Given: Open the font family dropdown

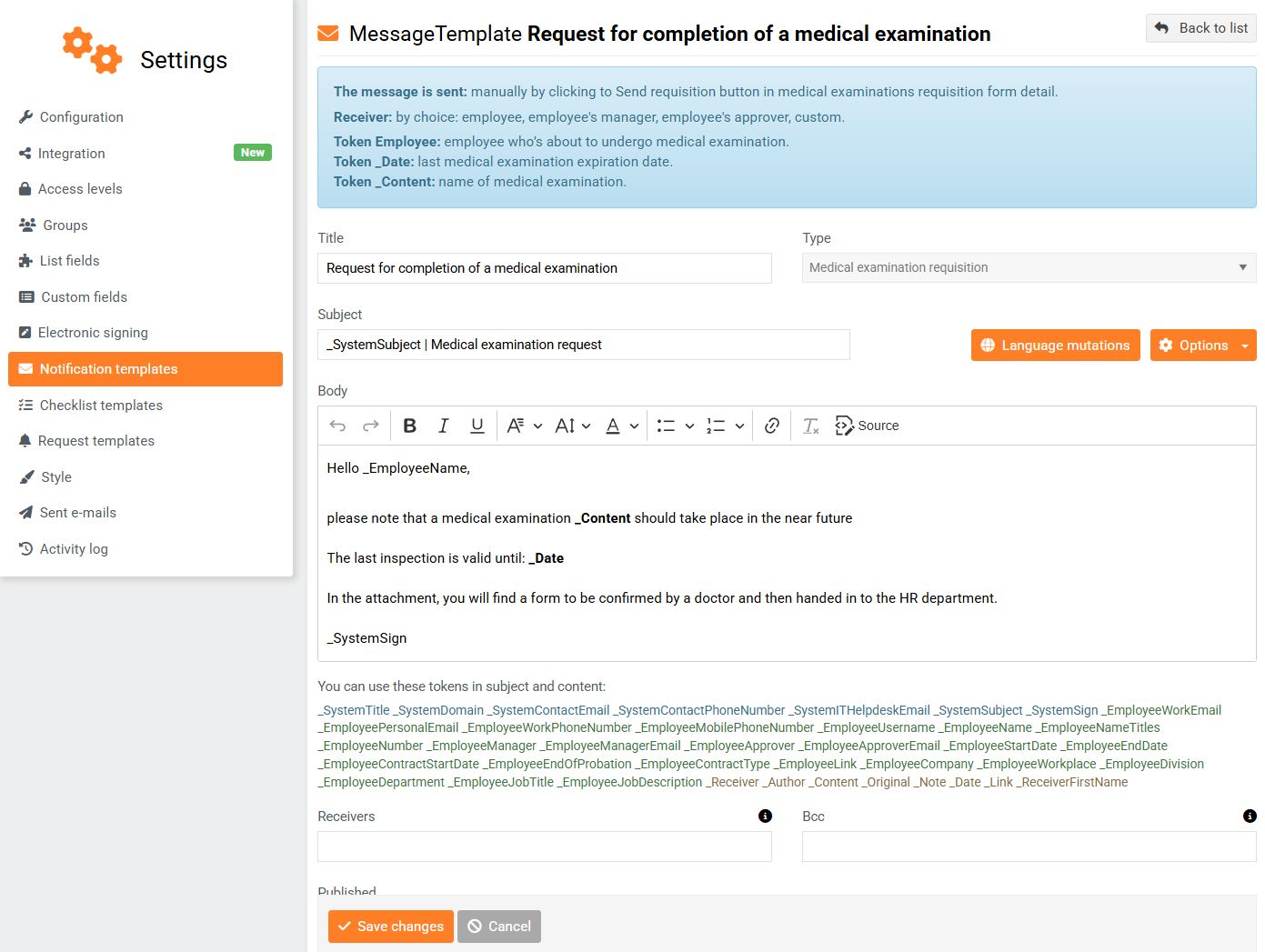Looking at the screenshot, I should click(x=524, y=426).
